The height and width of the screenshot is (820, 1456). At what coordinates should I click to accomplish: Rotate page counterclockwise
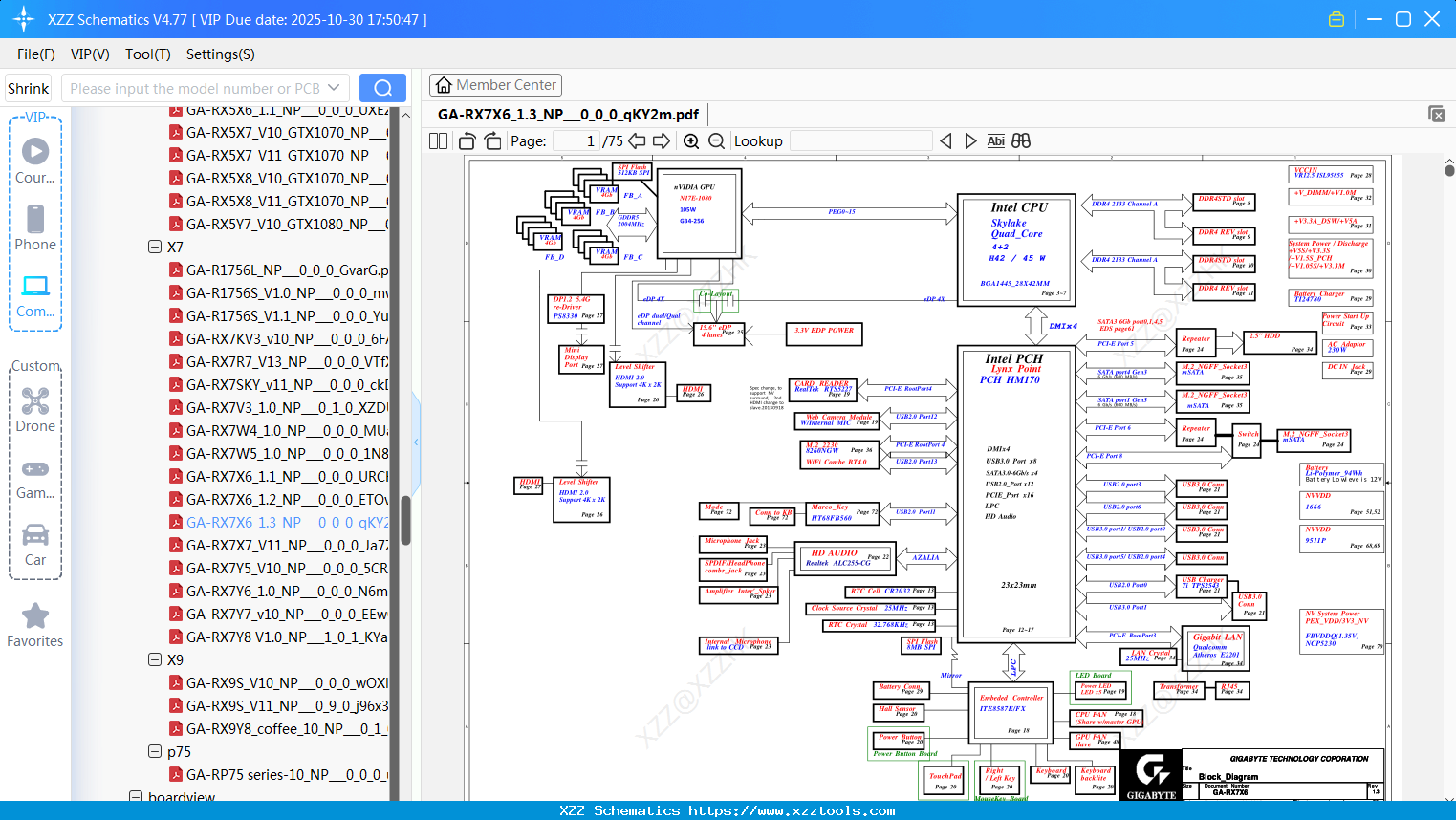[467, 140]
